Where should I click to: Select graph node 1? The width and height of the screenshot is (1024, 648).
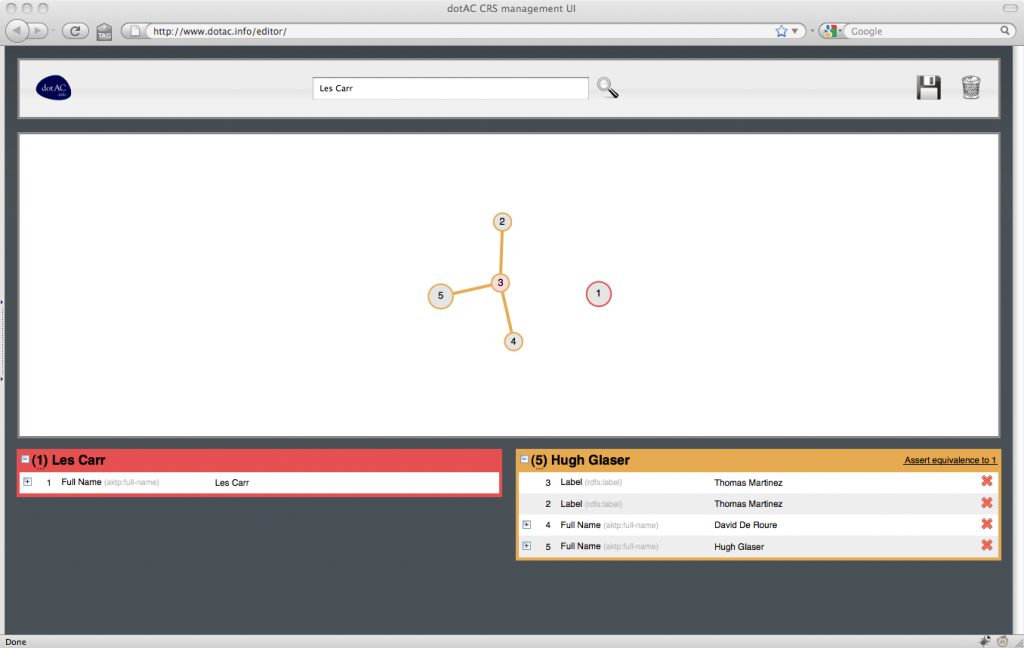[x=598, y=294]
